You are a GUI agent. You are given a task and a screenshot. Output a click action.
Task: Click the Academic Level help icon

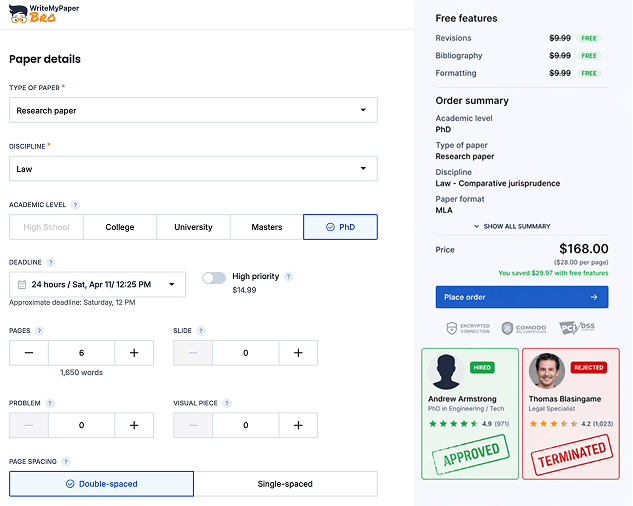75,205
